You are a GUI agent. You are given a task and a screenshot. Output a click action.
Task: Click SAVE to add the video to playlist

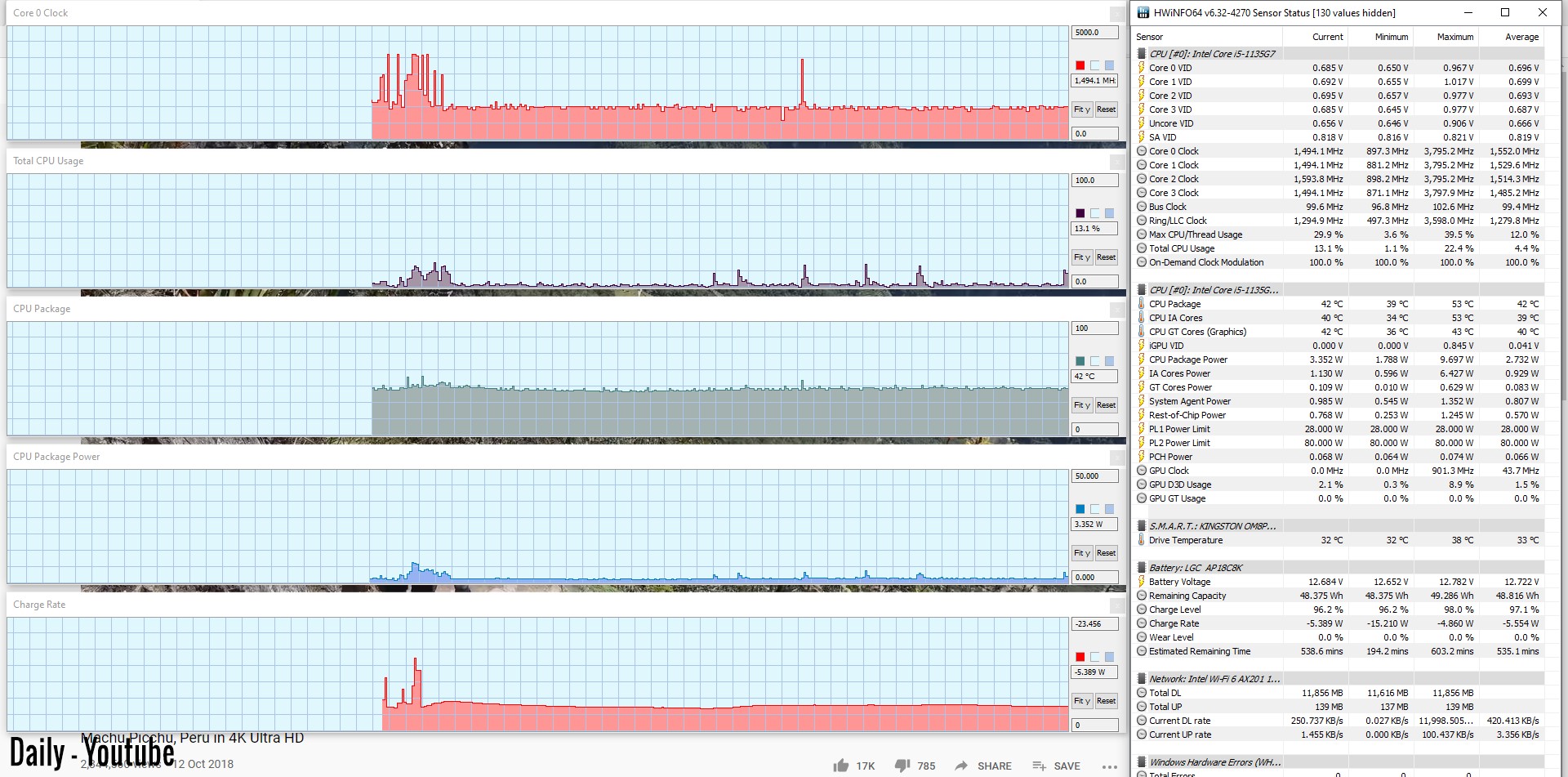(1057, 766)
